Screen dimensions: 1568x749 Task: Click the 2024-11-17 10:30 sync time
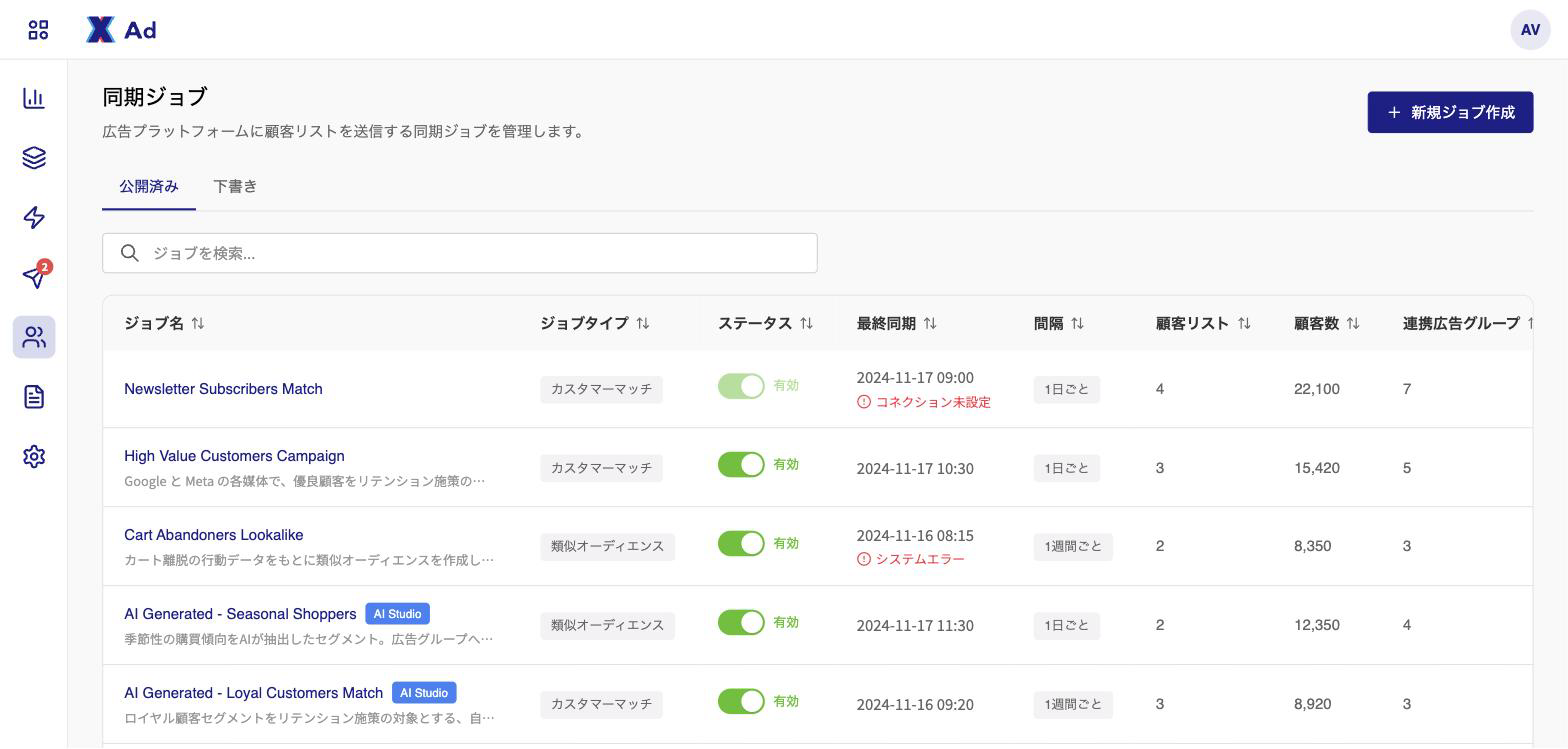tap(915, 468)
